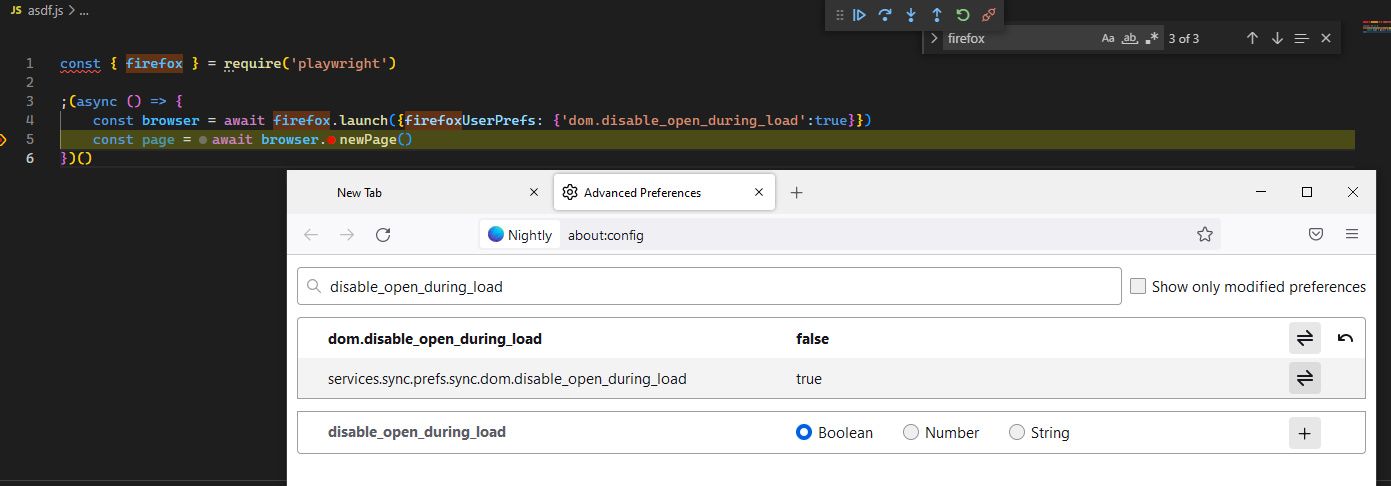Close the Advanced Preferences tab

point(759,193)
